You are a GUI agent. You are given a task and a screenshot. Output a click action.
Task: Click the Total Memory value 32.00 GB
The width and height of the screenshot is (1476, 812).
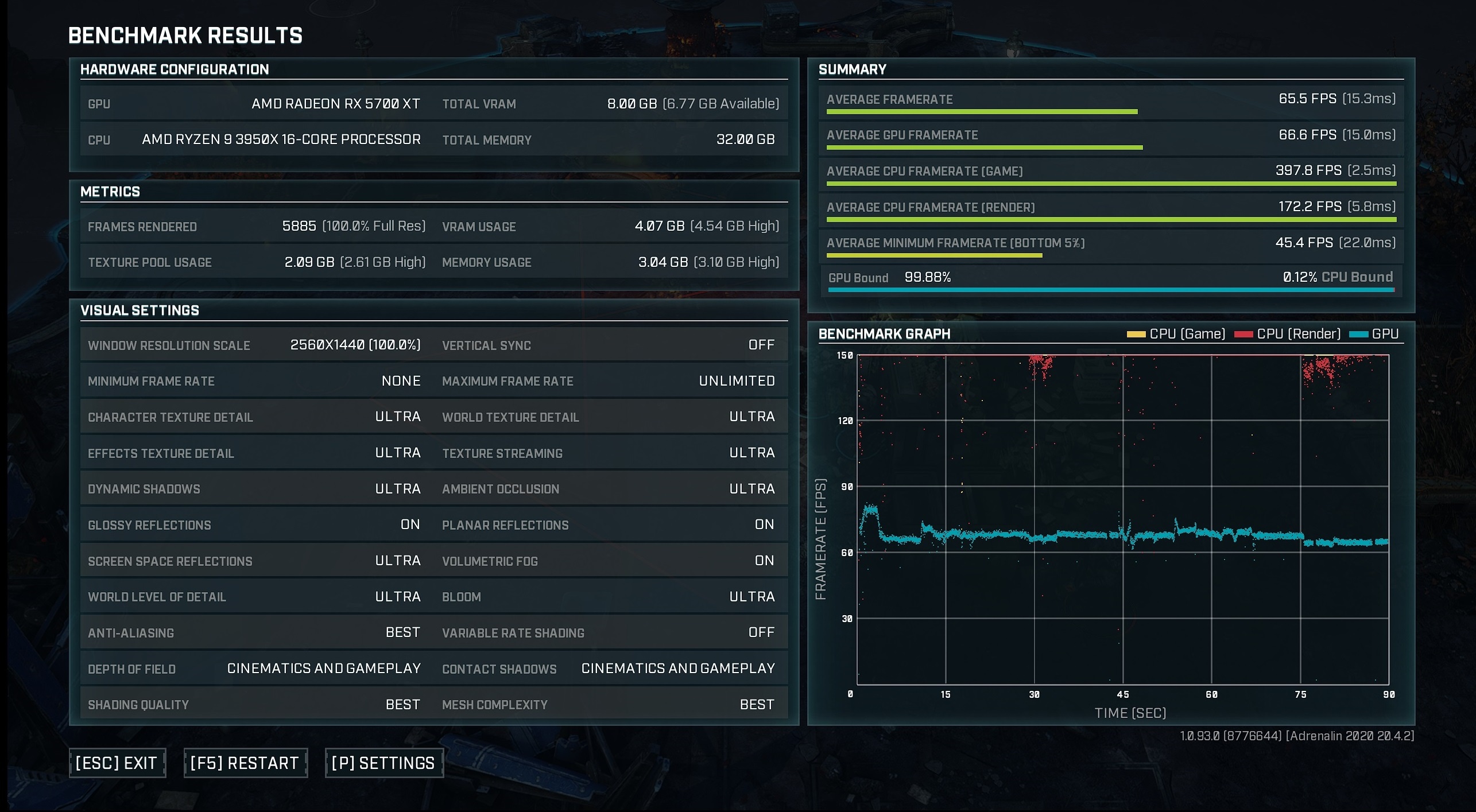[746, 139]
